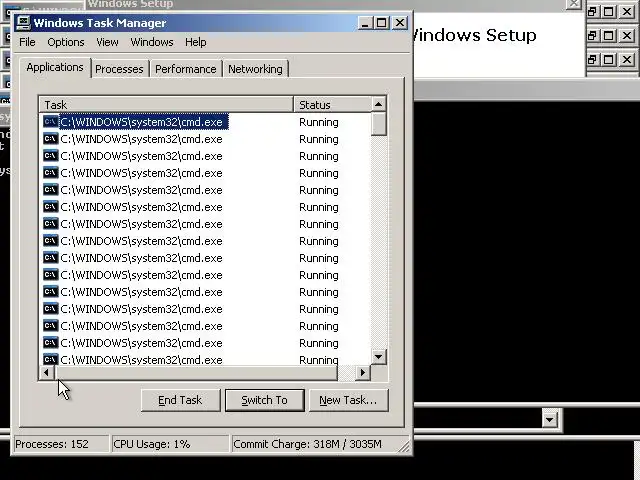Viewport: 640px width, 480px height.
Task: Click the vertical scrollbar thumb in the task list
Action: pos(378,124)
